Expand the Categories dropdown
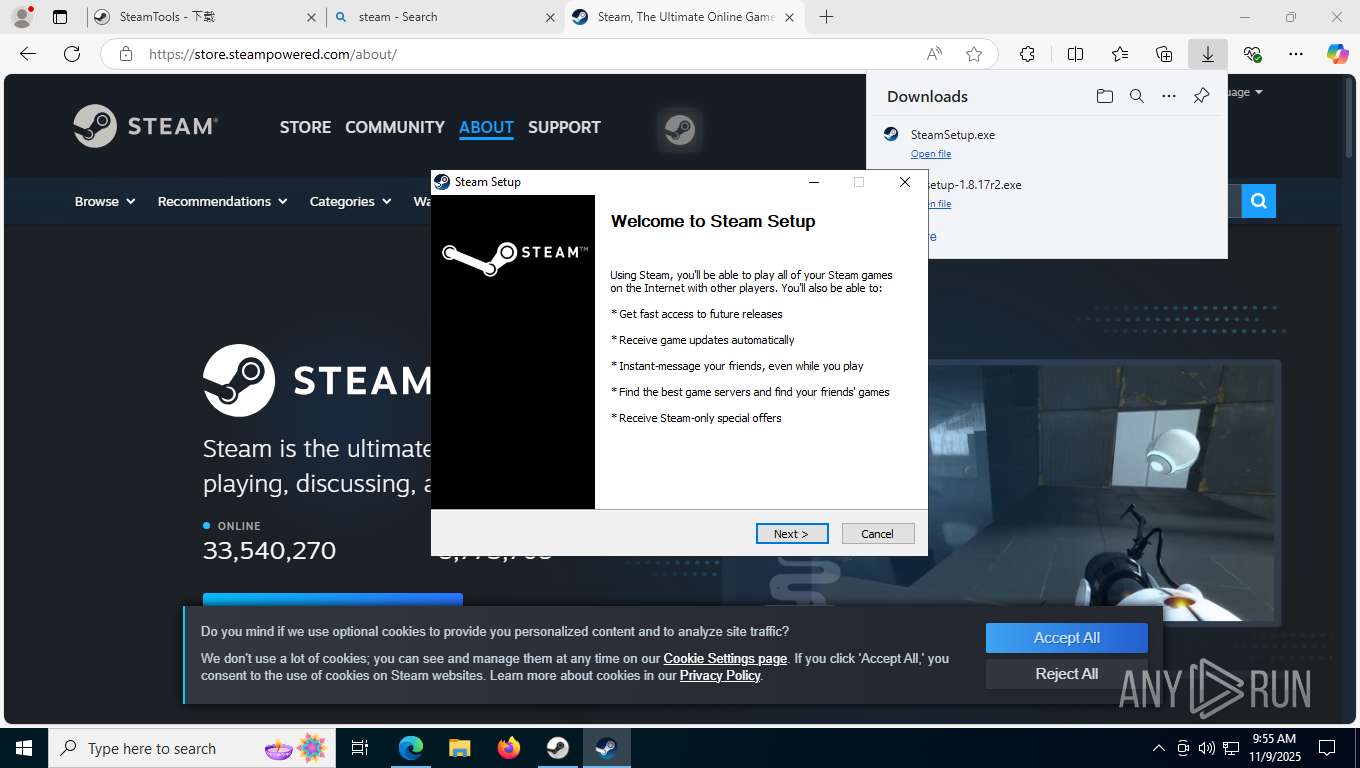The height and width of the screenshot is (768, 1360). coord(350,201)
